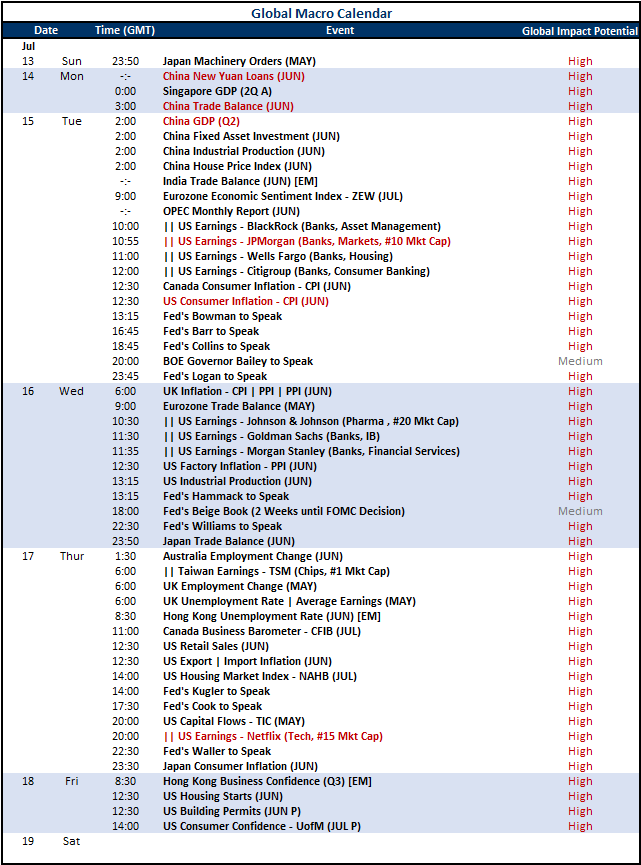Select 'Singapore GDP (2Q A)' row text
The width and height of the screenshot is (641, 865).
[x=217, y=91]
